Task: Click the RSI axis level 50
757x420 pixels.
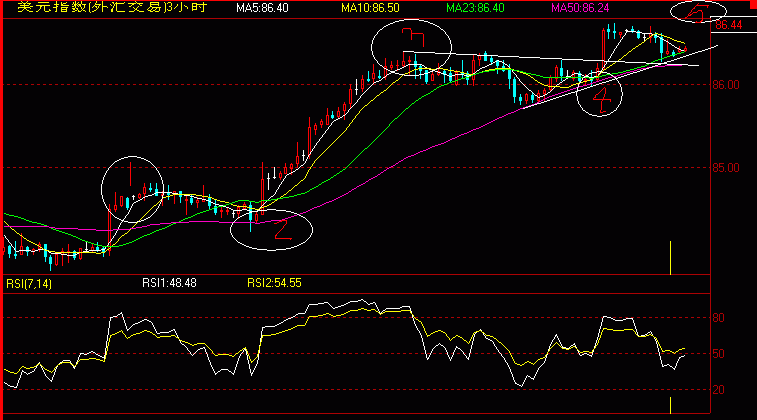Action: (x=718, y=354)
